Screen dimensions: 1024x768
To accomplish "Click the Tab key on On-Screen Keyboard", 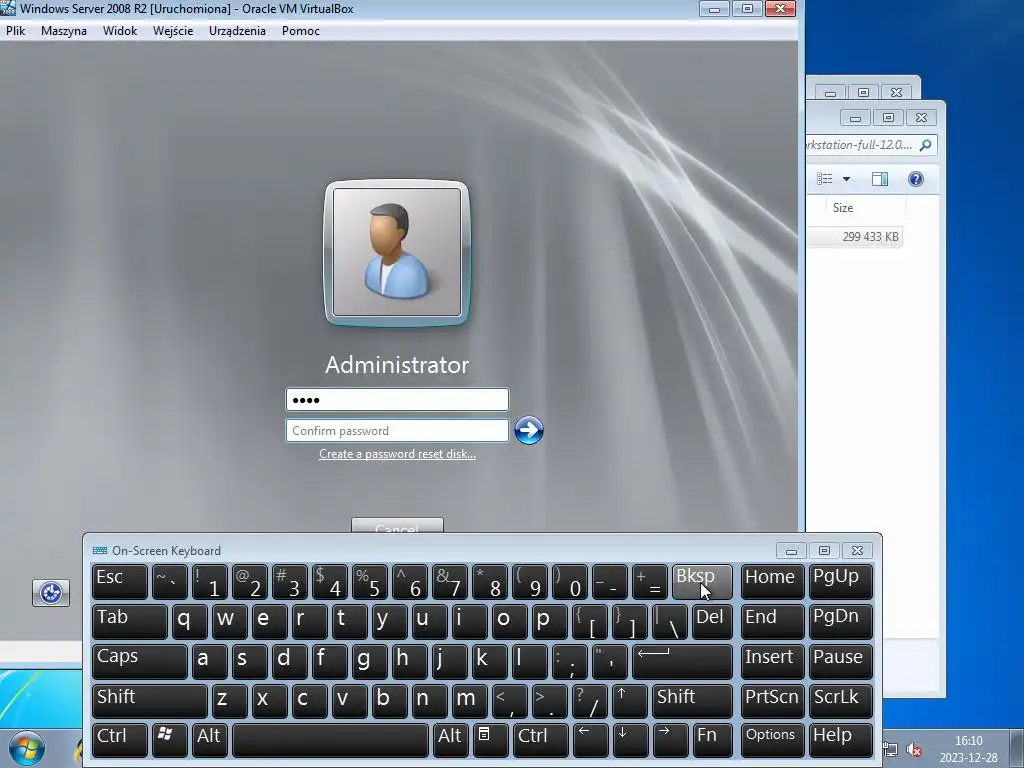I will tap(129, 622).
